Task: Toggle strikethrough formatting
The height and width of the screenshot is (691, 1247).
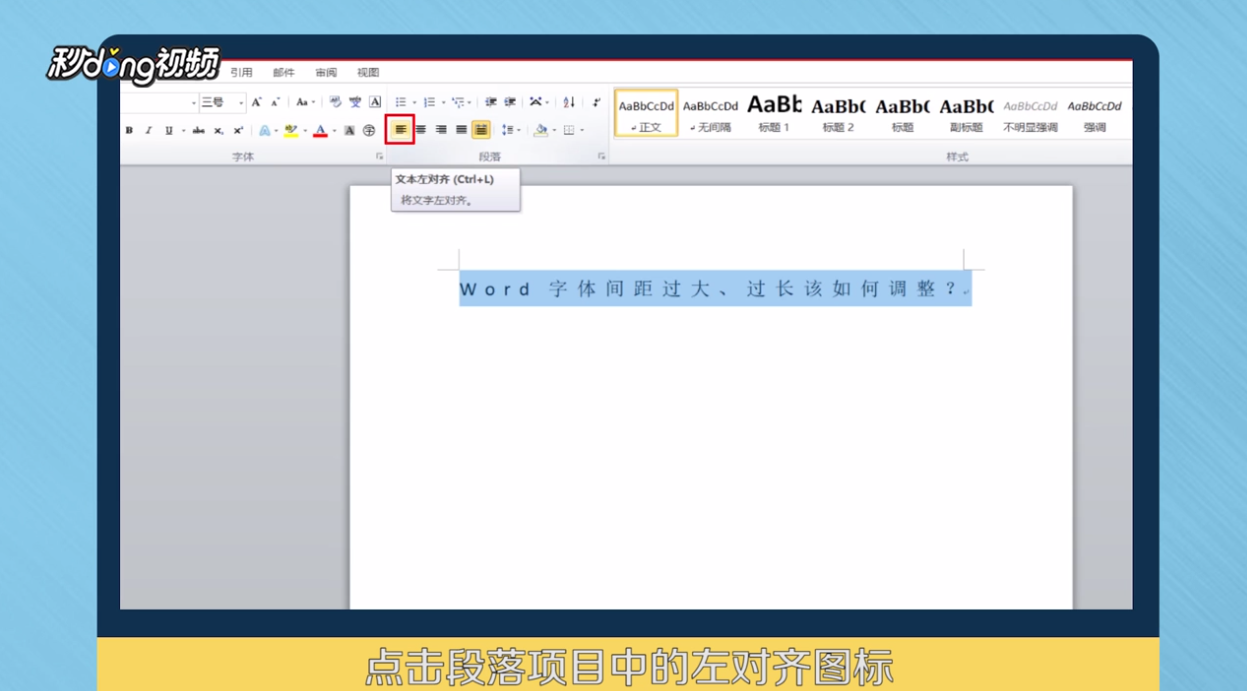Action: click(x=198, y=130)
